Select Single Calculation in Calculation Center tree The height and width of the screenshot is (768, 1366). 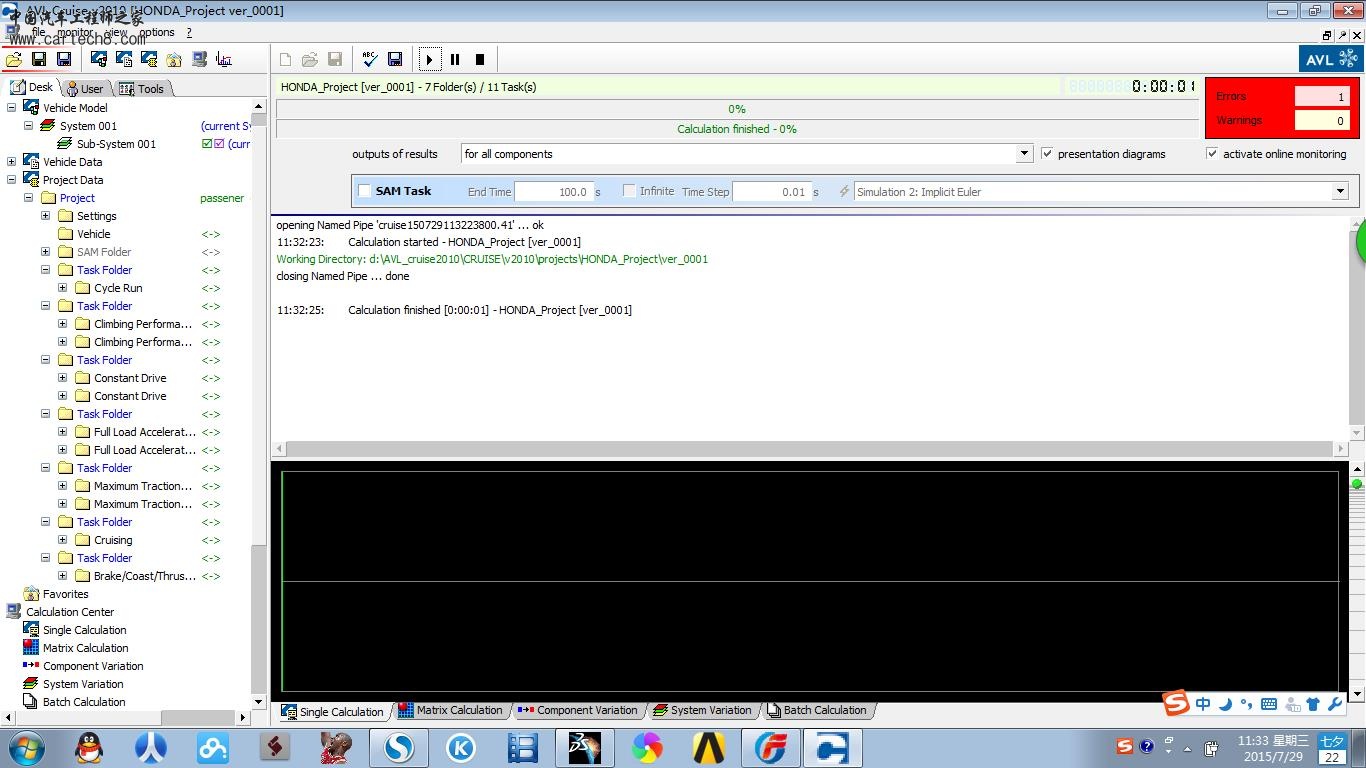tap(85, 630)
